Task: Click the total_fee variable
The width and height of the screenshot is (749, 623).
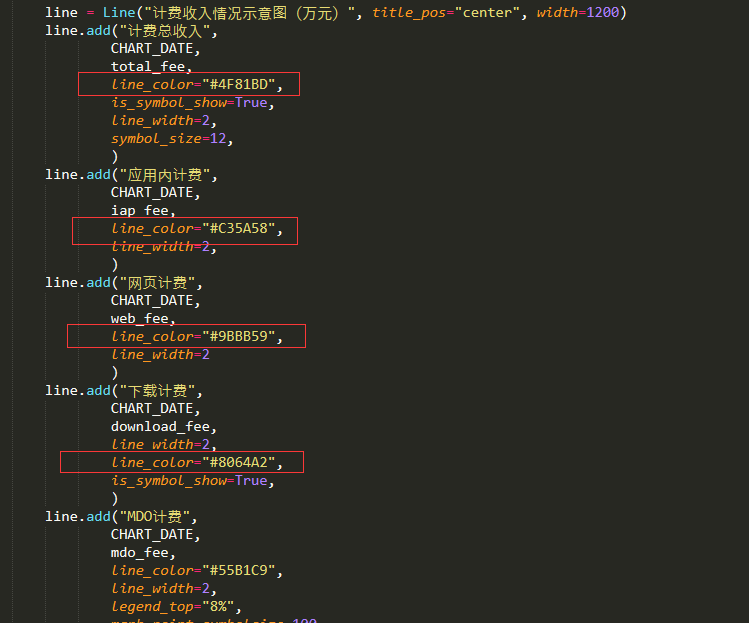Action: [148, 66]
